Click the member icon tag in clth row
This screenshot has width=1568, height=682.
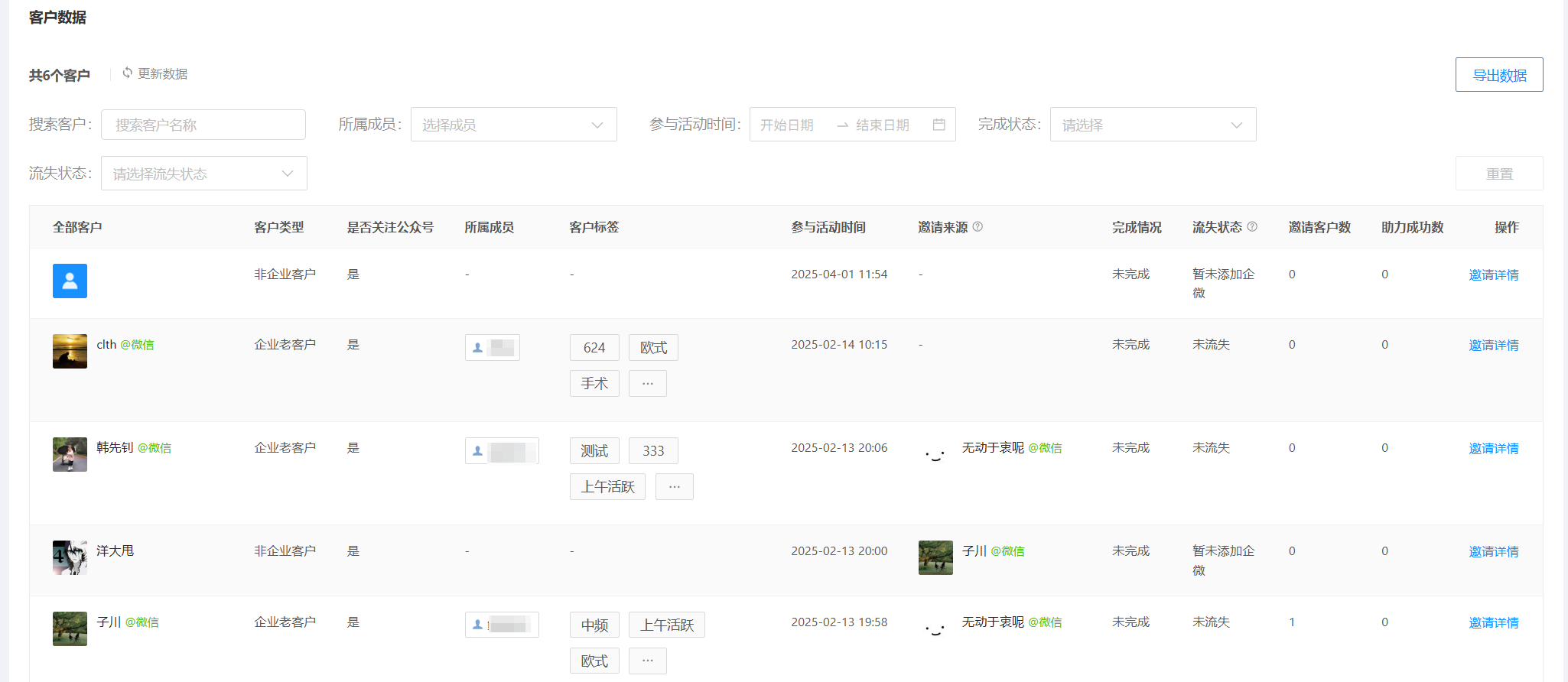493,347
